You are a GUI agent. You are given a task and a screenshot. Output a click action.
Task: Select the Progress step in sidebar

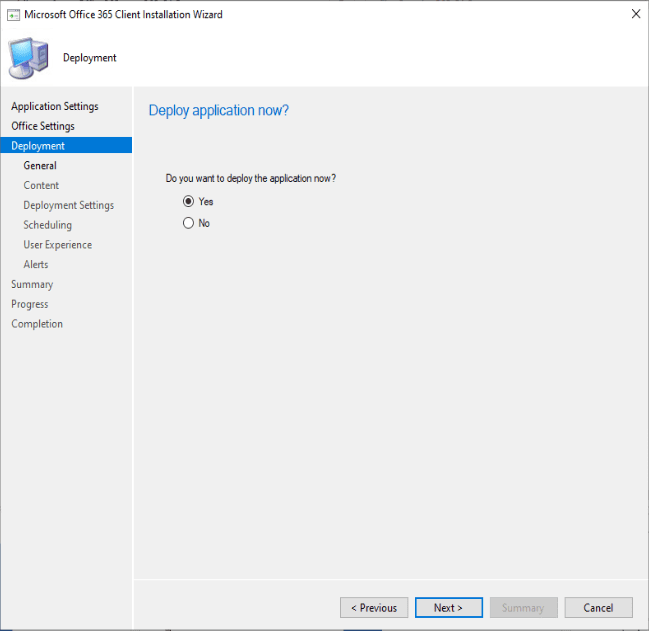(x=30, y=304)
